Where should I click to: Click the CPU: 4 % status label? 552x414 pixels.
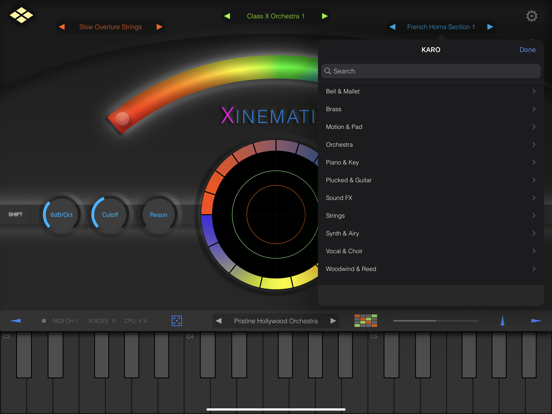coord(136,321)
